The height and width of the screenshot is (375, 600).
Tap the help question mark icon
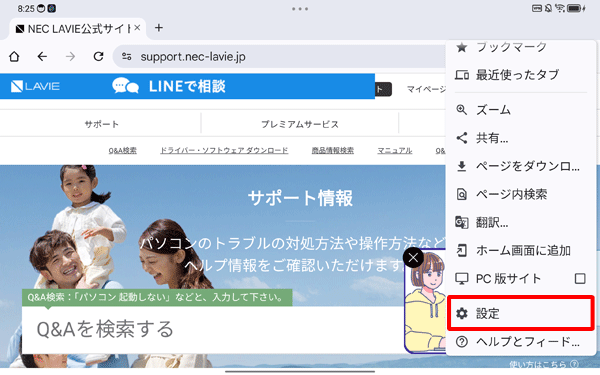(462, 341)
